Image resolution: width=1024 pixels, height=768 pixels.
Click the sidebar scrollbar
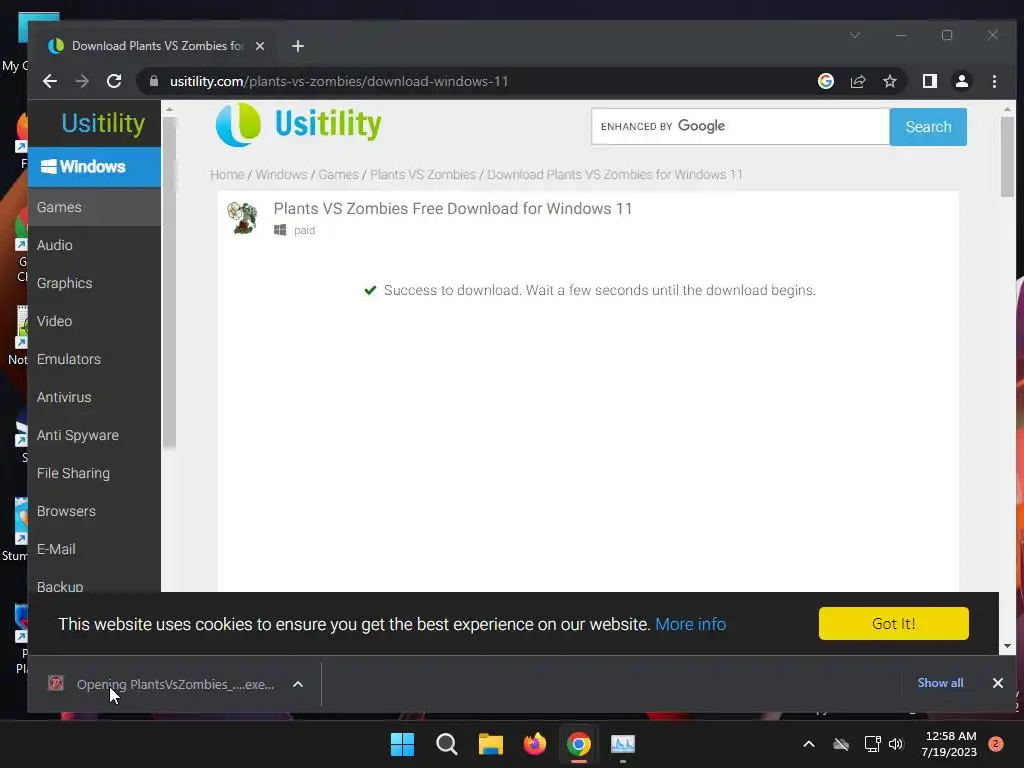click(169, 282)
